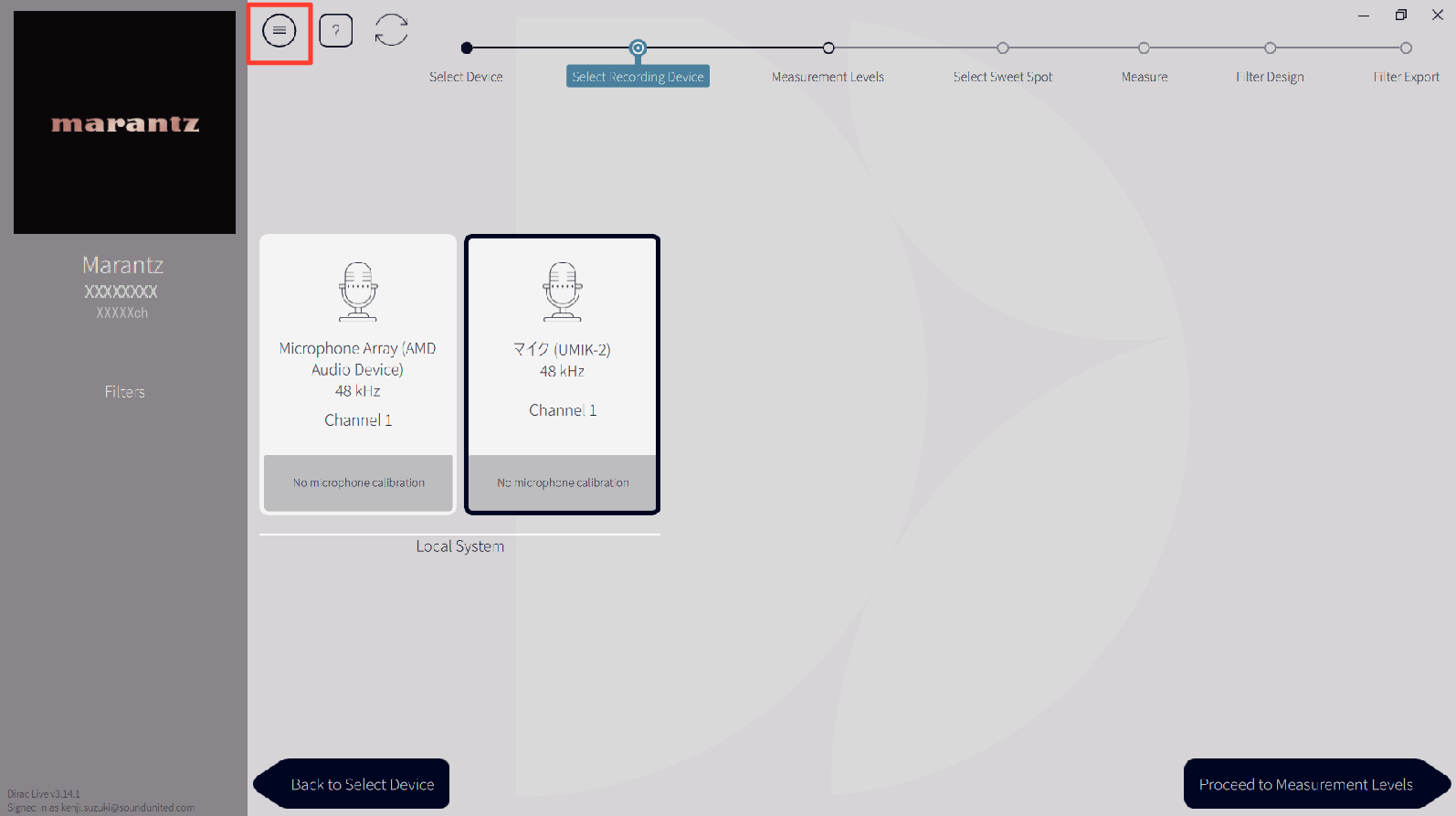Open calibration bar under Microphone Array card

point(358,482)
